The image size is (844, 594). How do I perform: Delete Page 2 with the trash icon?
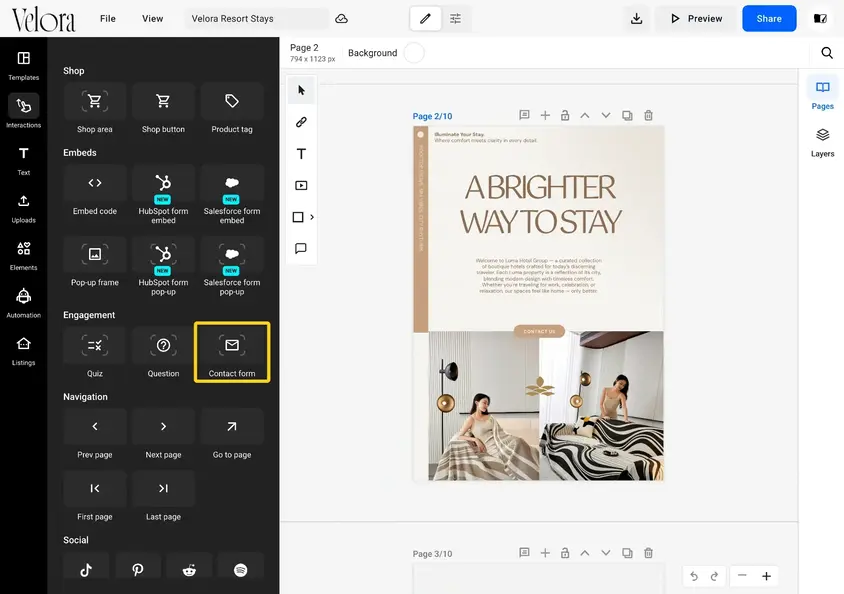pyautogui.click(x=649, y=115)
